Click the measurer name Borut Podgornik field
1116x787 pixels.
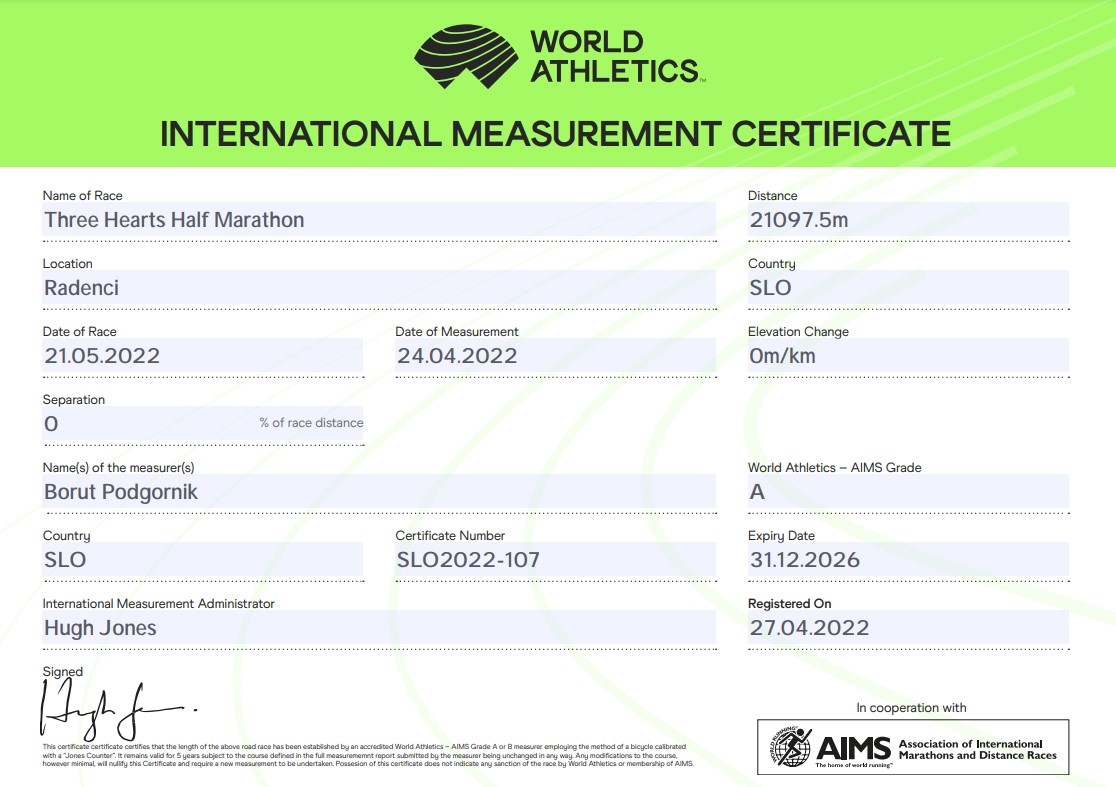378,492
